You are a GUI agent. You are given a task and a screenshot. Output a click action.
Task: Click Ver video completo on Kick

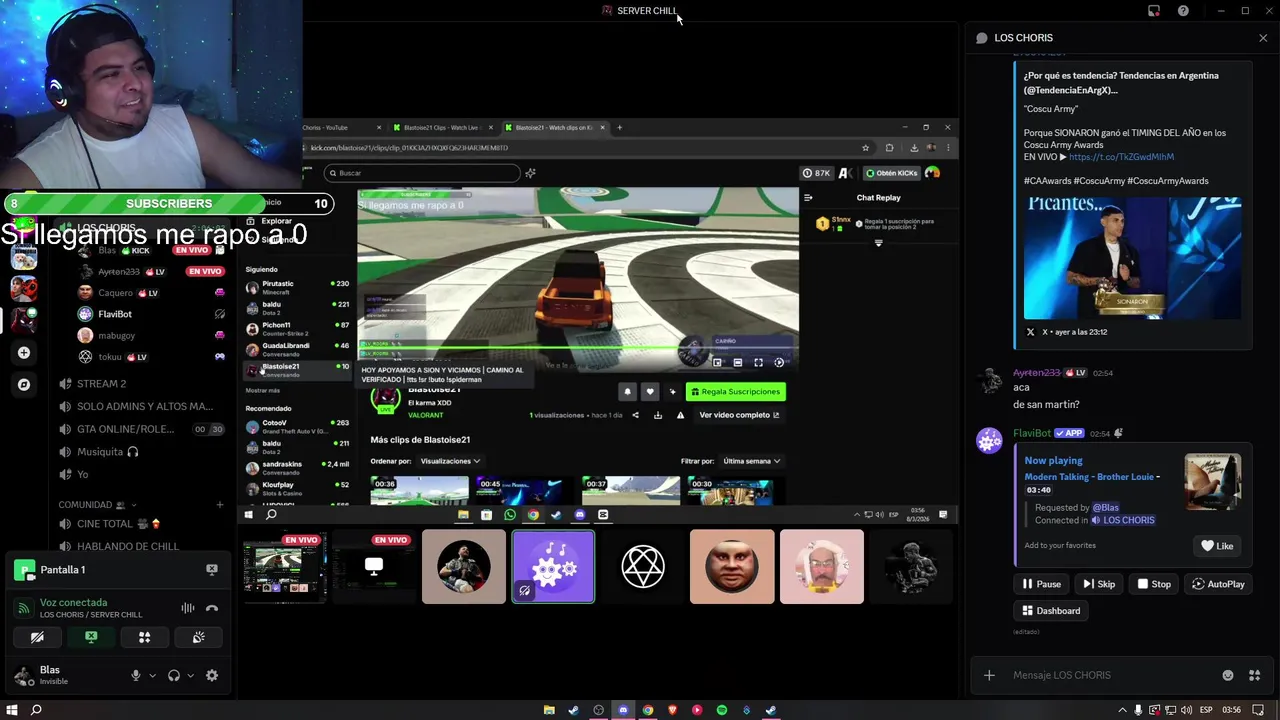pos(739,415)
